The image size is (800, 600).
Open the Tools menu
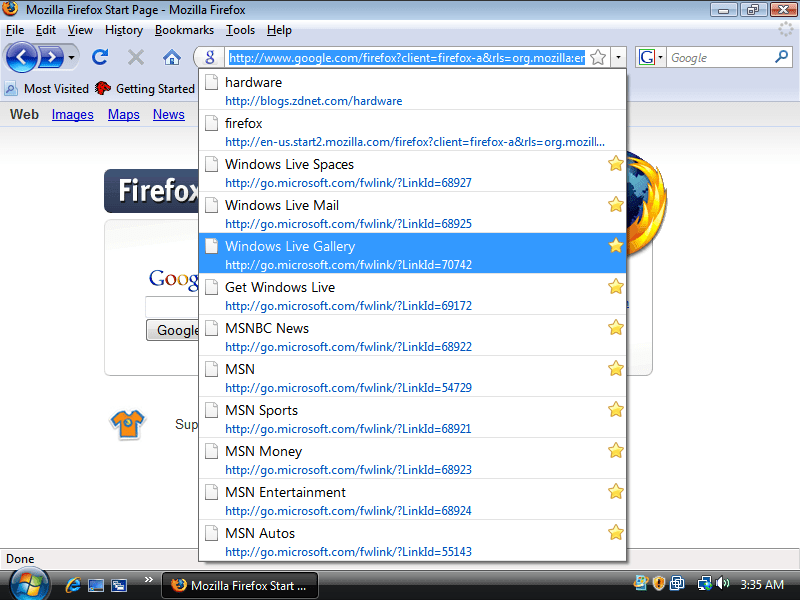pyautogui.click(x=240, y=30)
